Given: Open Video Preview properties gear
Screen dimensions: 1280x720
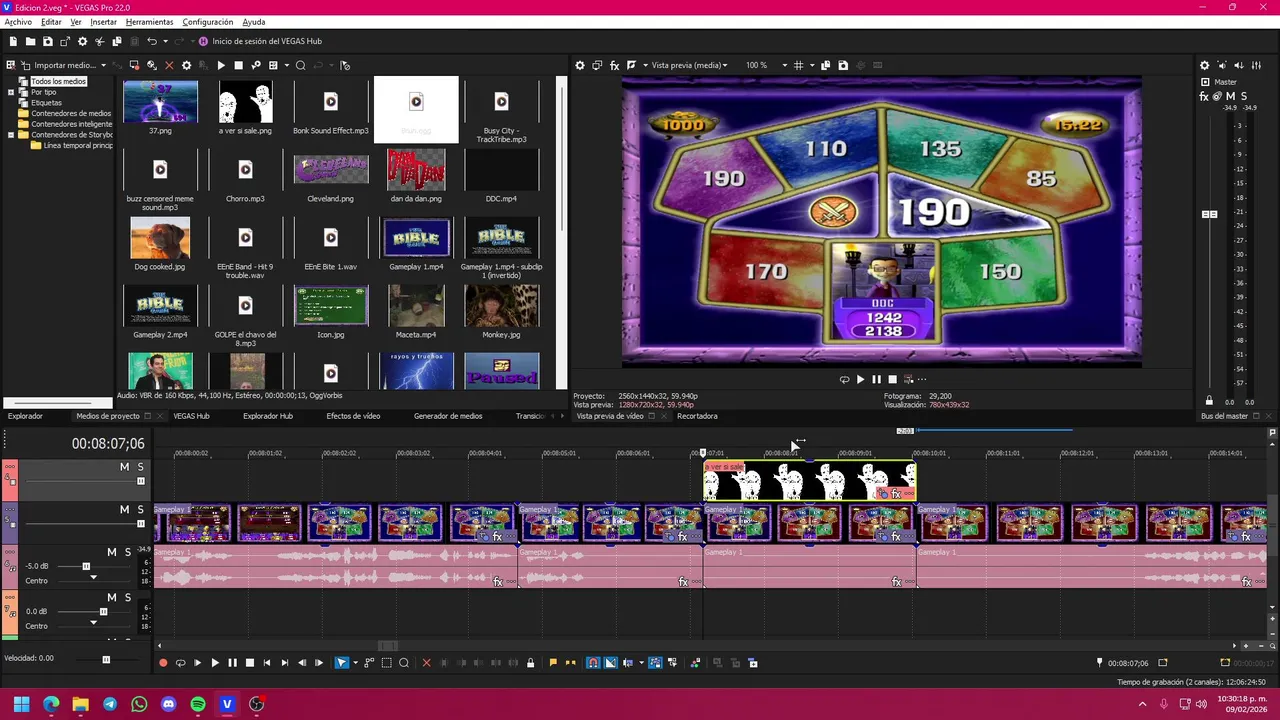Looking at the screenshot, I should point(580,65).
